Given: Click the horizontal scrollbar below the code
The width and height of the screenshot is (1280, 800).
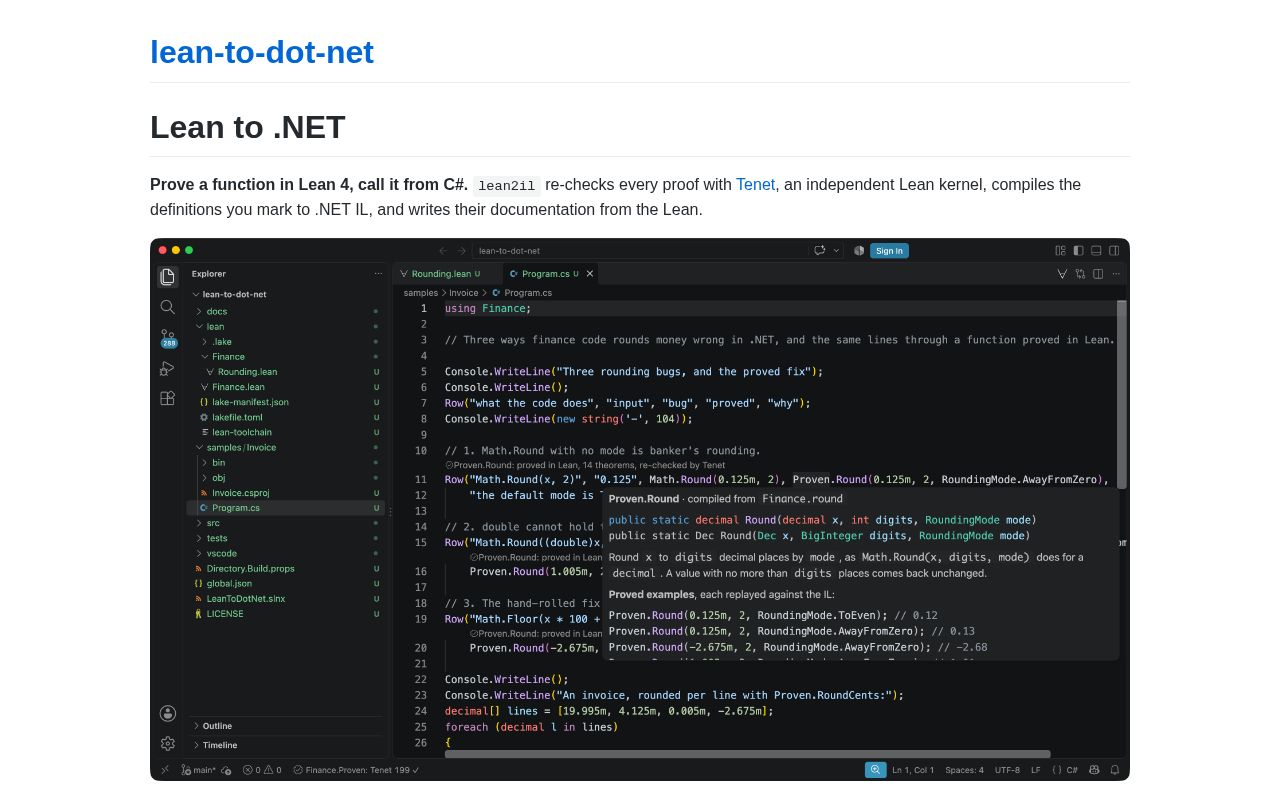Looking at the screenshot, I should click(748, 754).
